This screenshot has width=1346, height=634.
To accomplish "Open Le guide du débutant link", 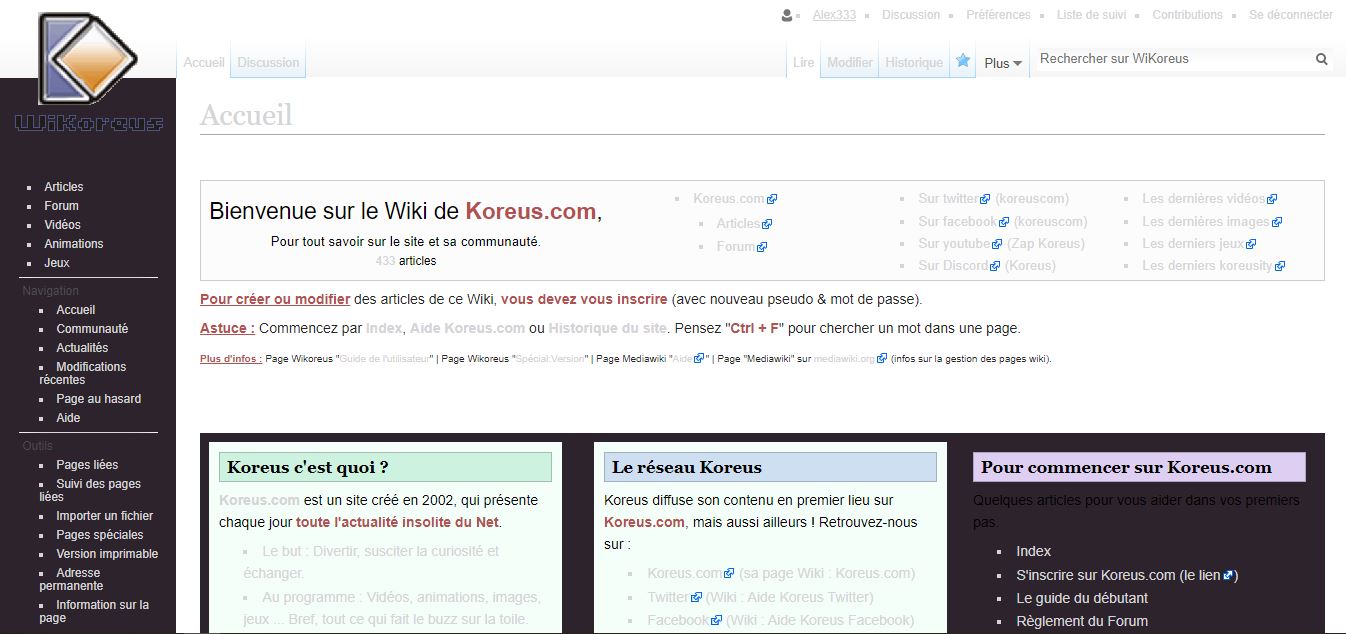I will pos(1081,598).
